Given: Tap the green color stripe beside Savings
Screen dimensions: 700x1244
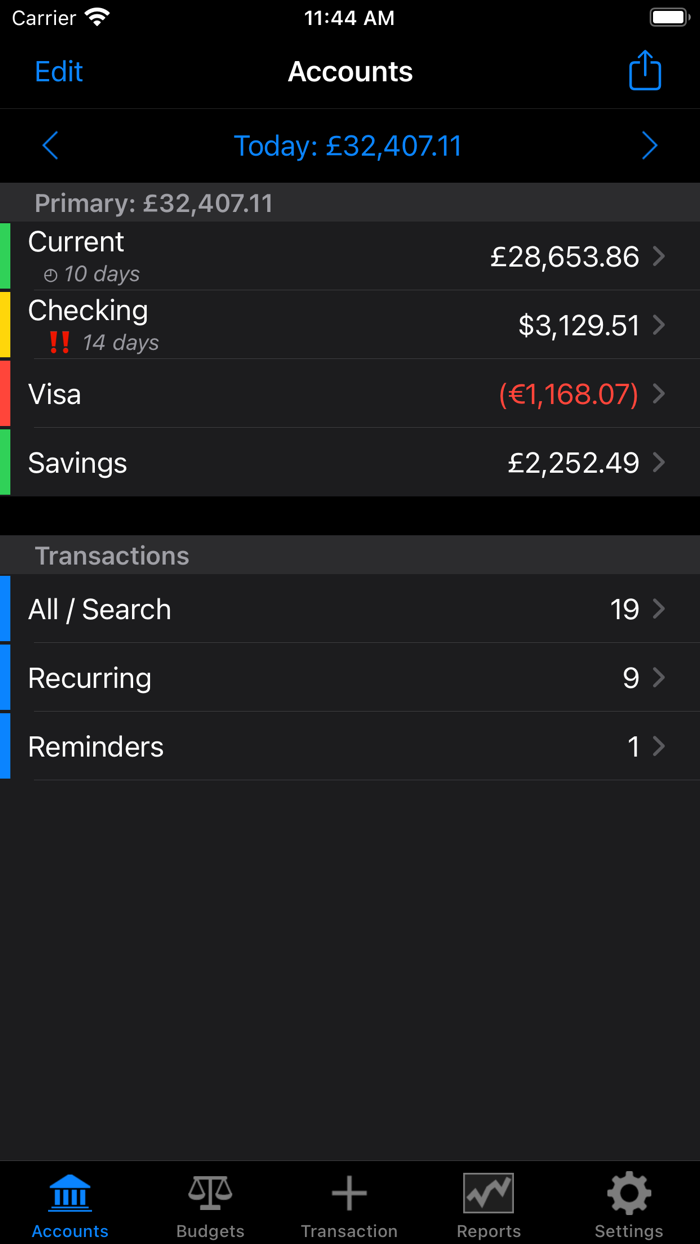Looking at the screenshot, I should pos(4,462).
